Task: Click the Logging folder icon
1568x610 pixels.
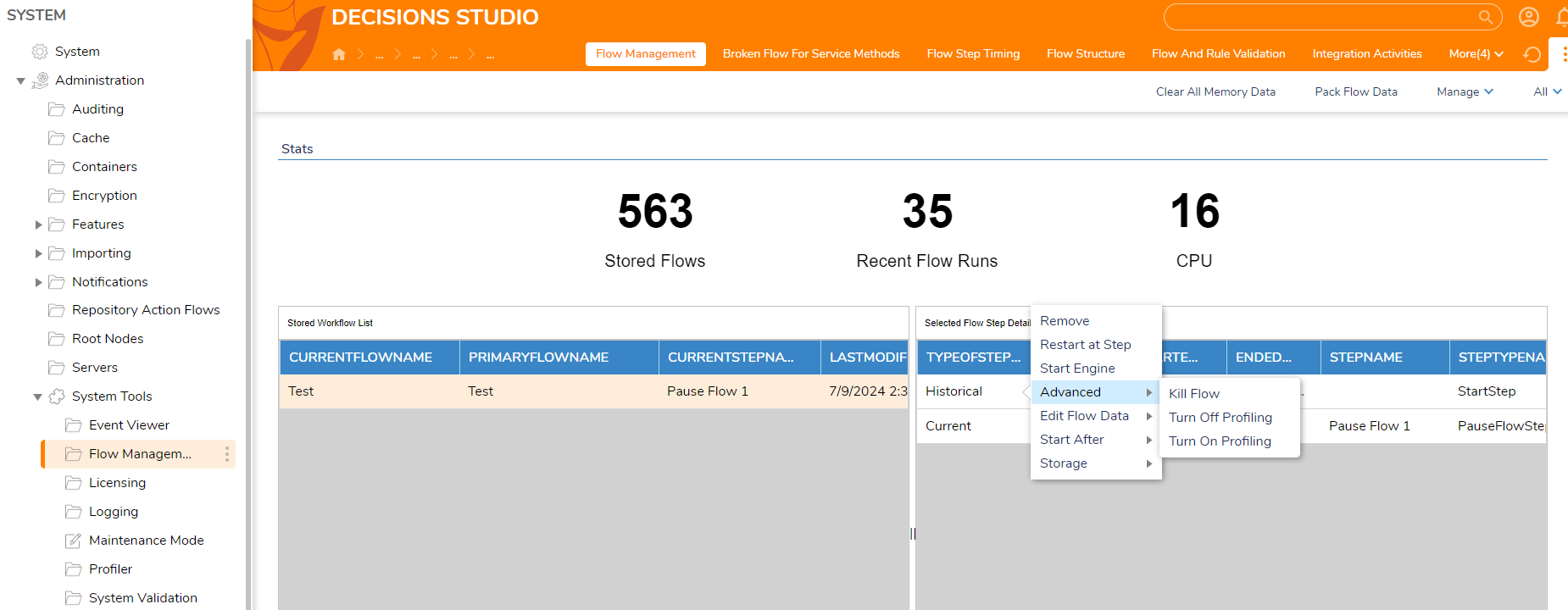Action: click(74, 512)
